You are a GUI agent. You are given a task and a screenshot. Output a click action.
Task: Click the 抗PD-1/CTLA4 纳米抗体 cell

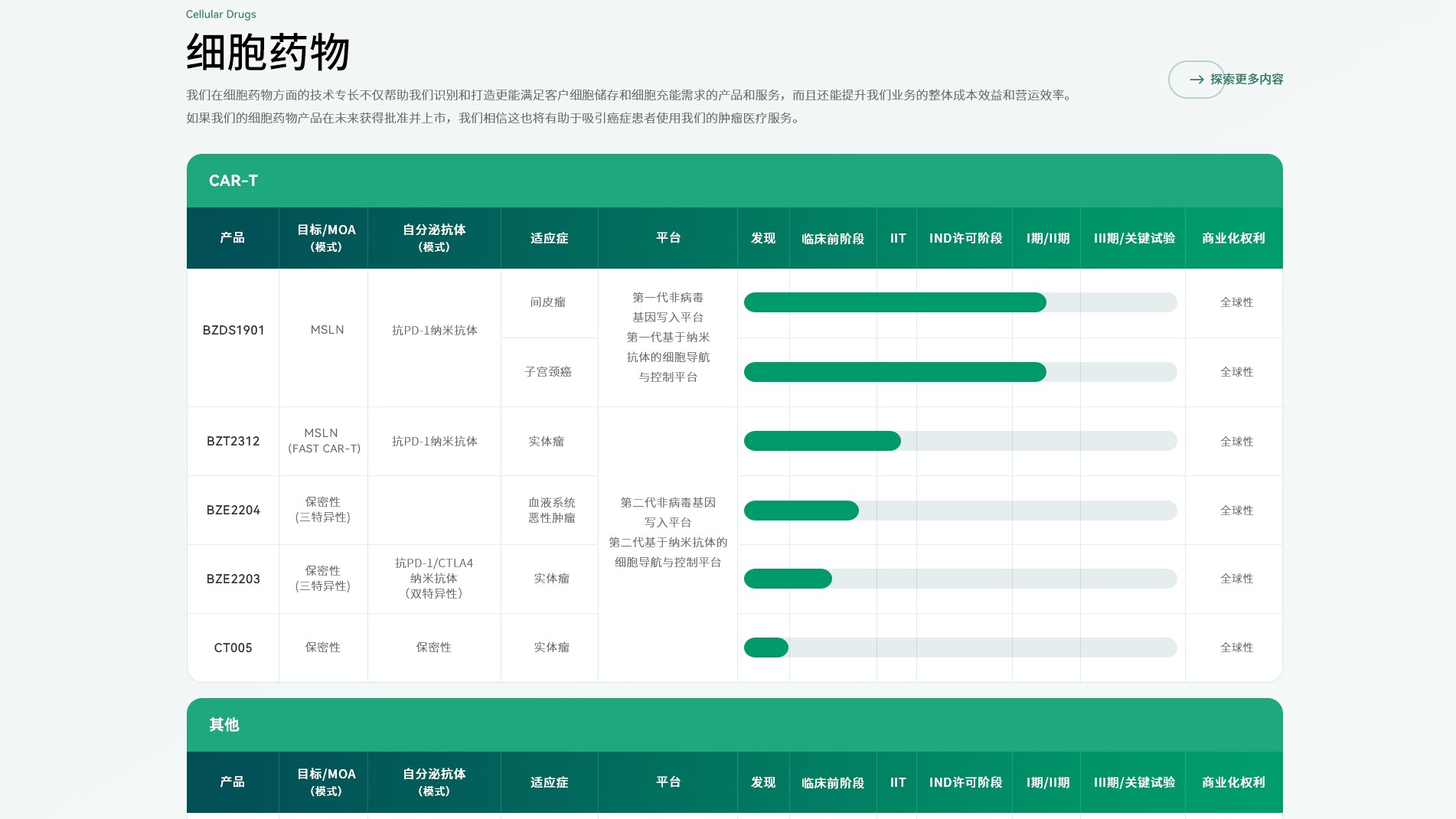(434, 579)
